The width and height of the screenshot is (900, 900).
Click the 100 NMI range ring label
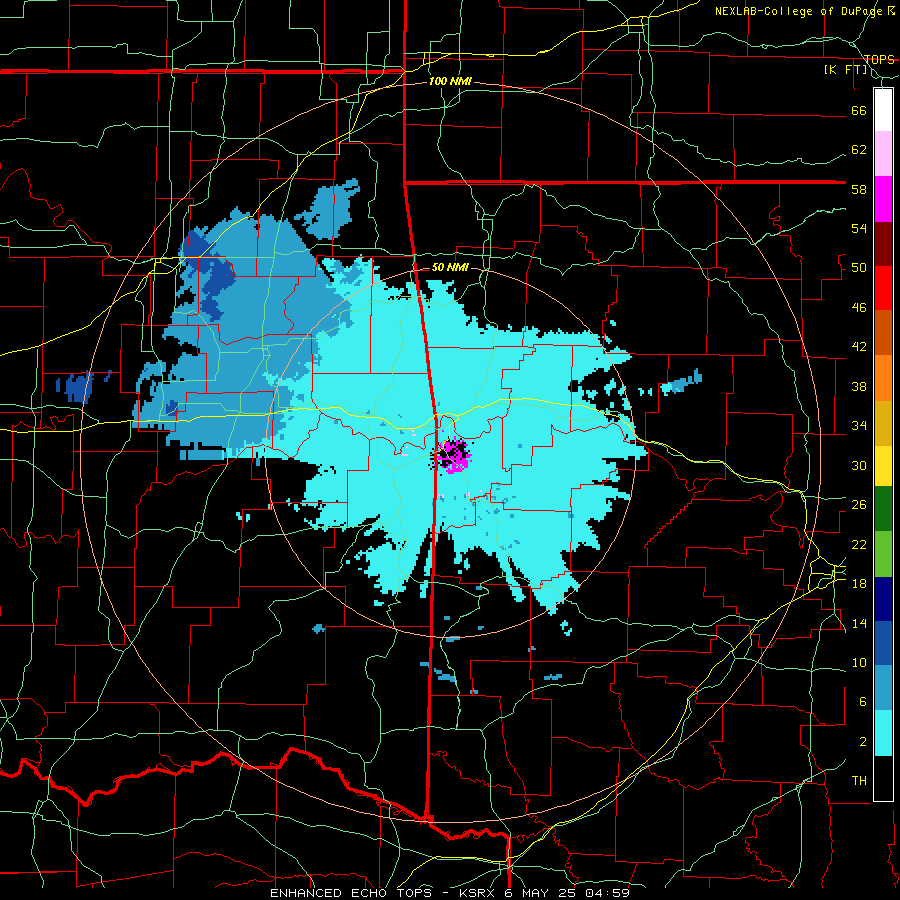pyautogui.click(x=450, y=82)
